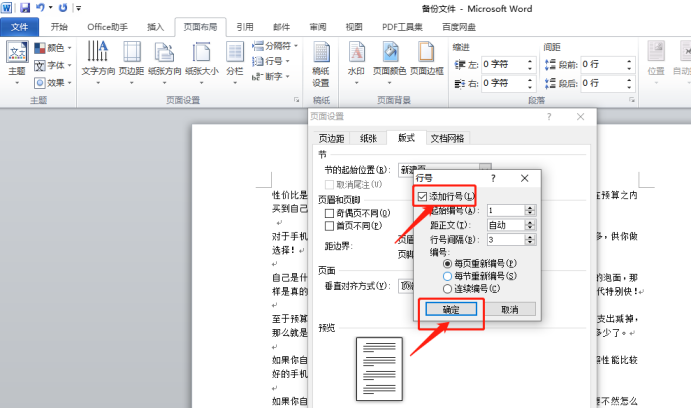Switch to the 邮件 ribbon tab

281,27
